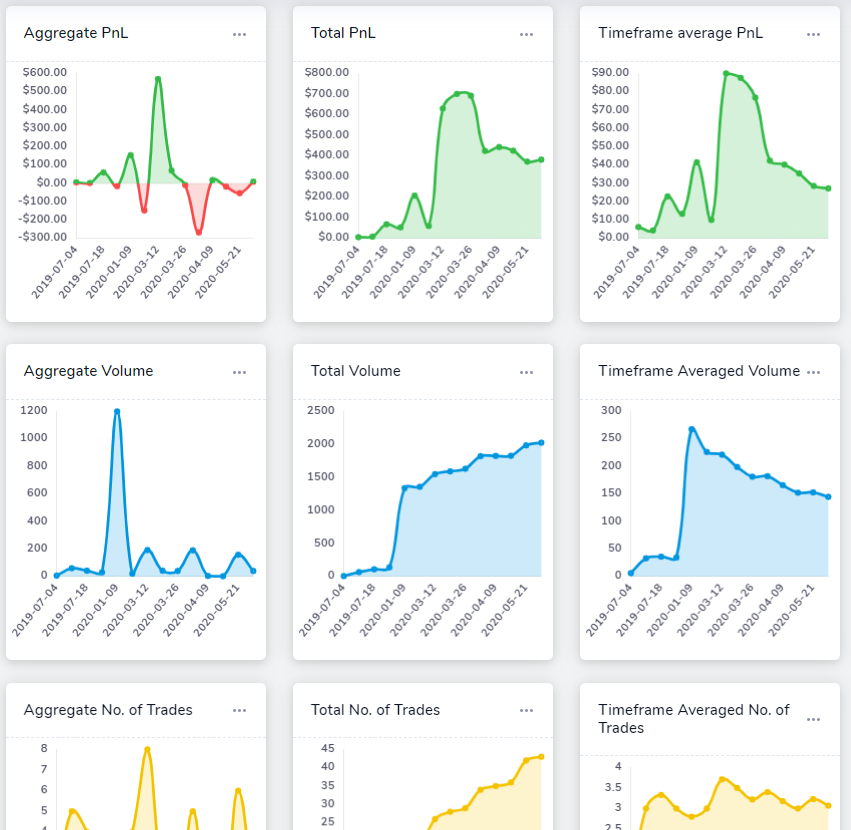This screenshot has height=830, width=851.
Task: Click the Total Volume card title
Action: point(355,371)
